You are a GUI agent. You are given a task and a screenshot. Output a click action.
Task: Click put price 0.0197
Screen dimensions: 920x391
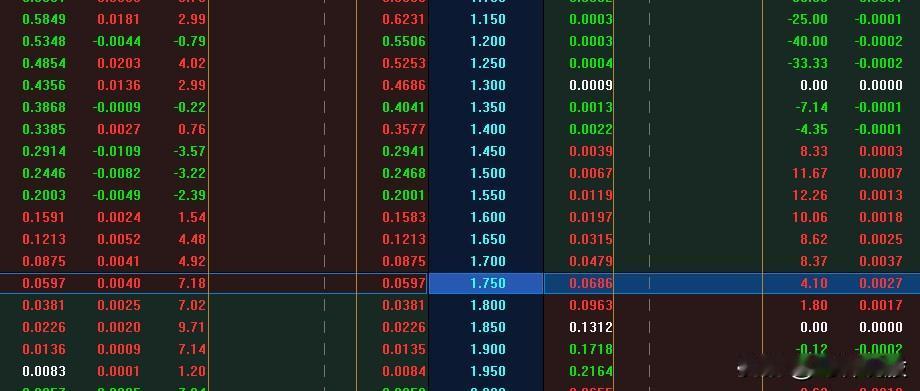pos(591,217)
